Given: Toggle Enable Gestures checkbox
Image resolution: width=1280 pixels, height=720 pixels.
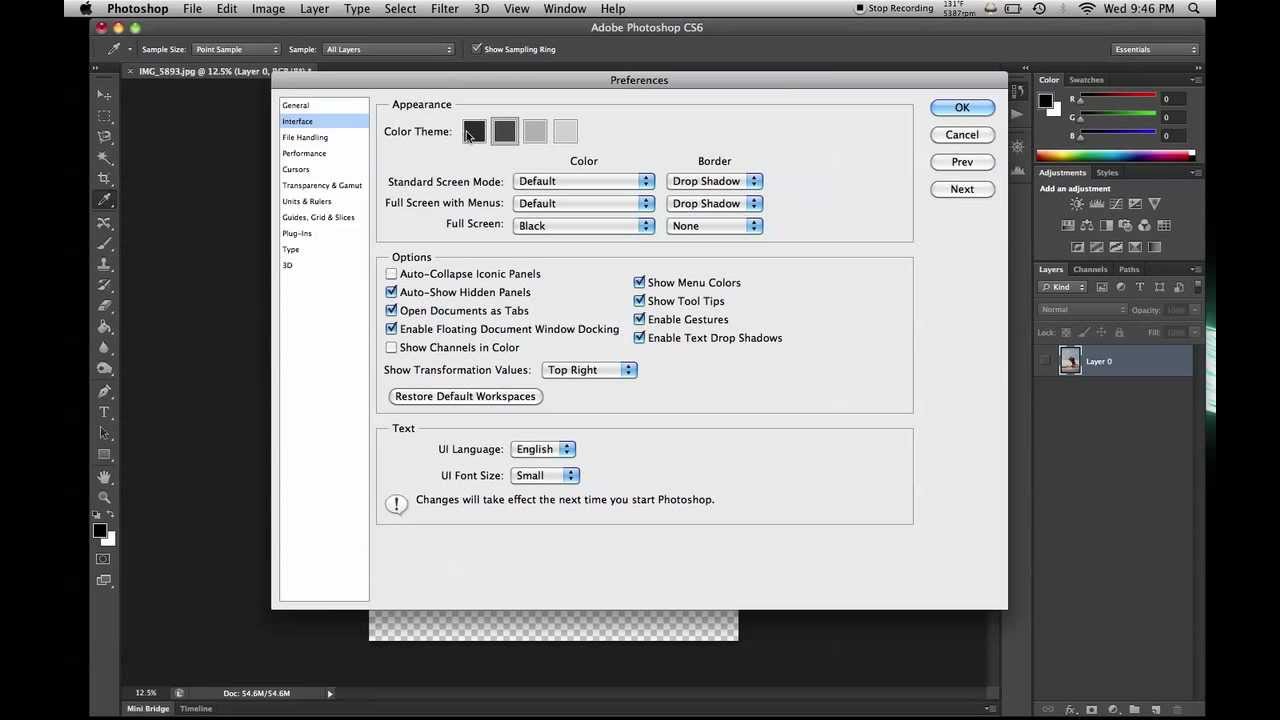Looking at the screenshot, I should (639, 319).
